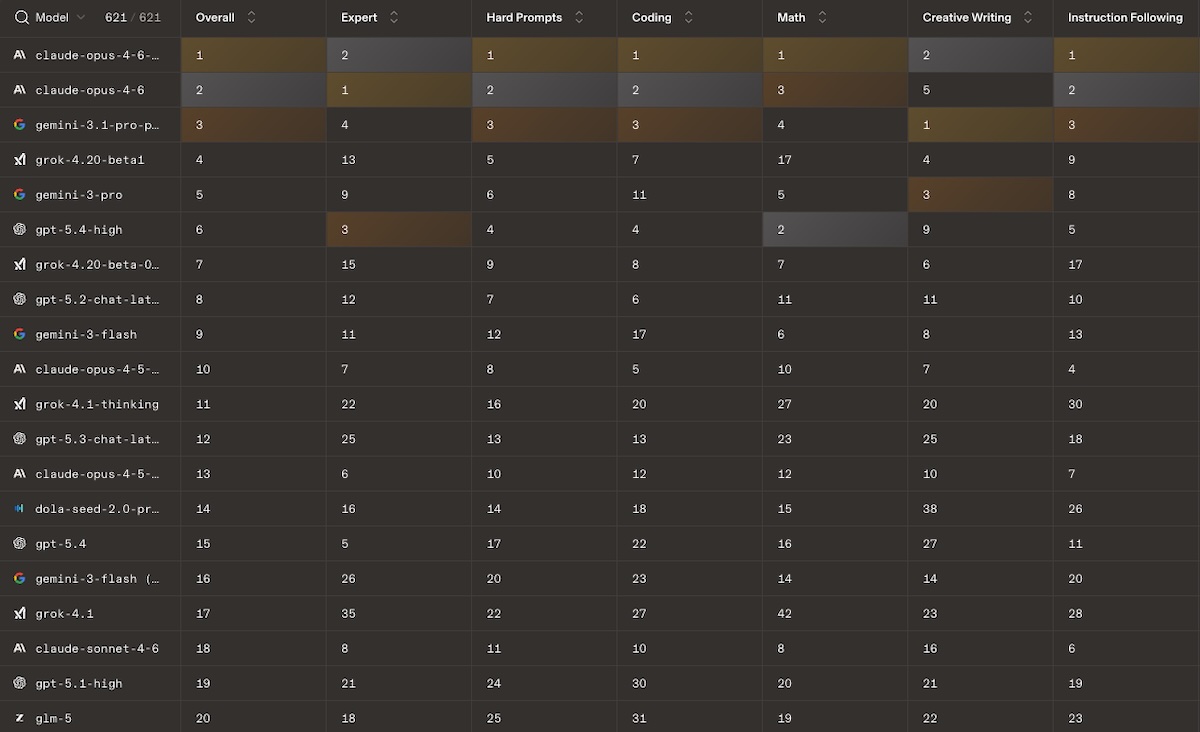Screen dimensions: 1200x732
Task: Click the highlighted rank 1 Creative Writing cell
Action: click(980, 125)
